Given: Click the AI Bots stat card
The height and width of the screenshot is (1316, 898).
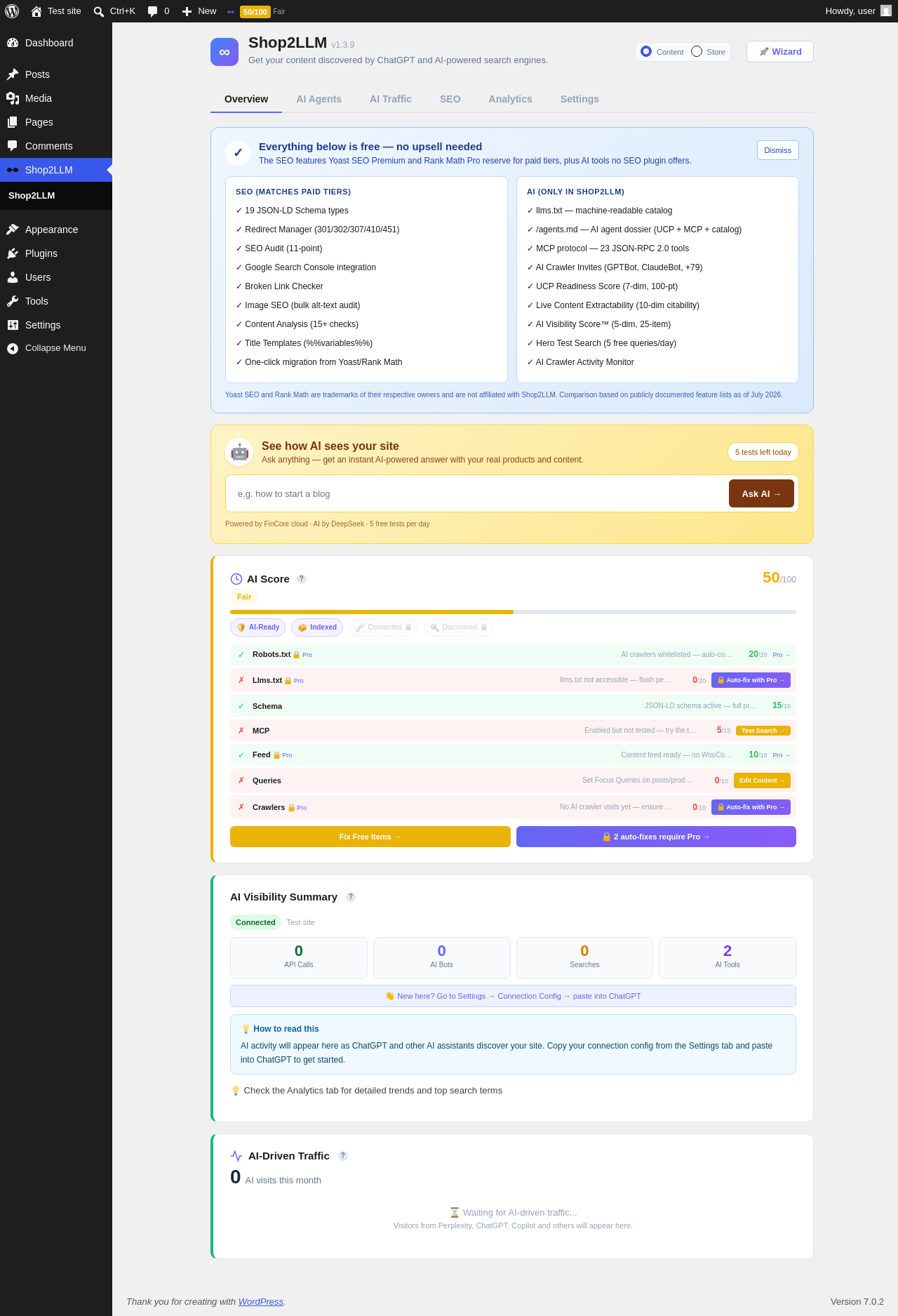Looking at the screenshot, I should 442,958.
